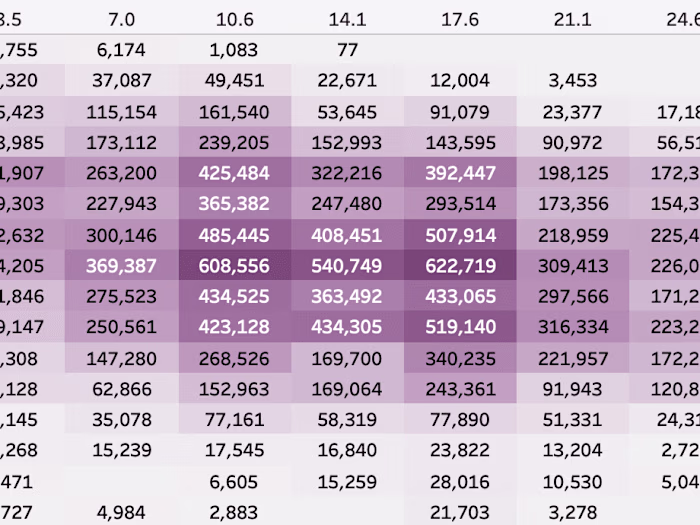The image size is (700, 525).
Task: Select the darkest cell showing 622,719
Action: click(x=460, y=267)
